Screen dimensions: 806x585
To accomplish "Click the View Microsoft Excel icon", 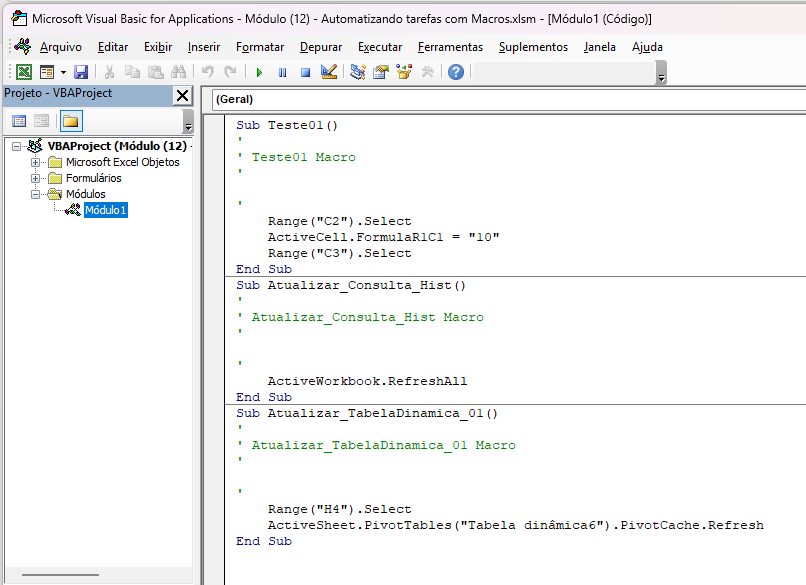I will pyautogui.click(x=23, y=72).
